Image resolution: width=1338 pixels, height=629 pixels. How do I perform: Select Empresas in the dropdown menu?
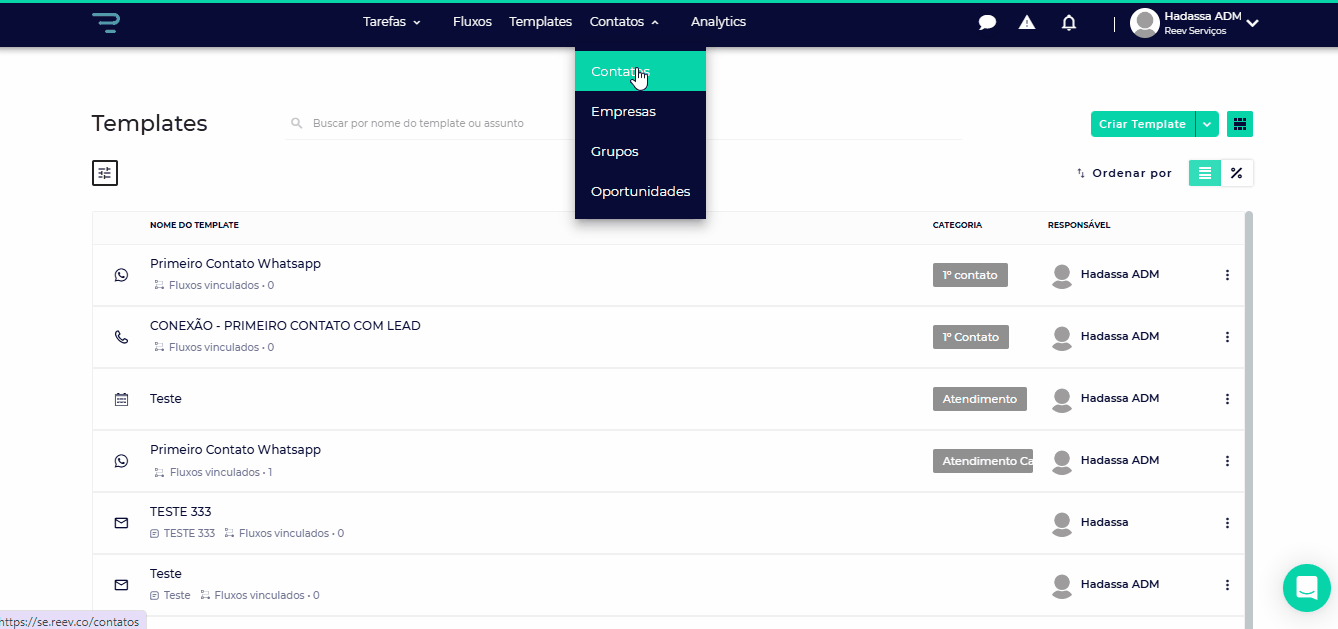640,111
